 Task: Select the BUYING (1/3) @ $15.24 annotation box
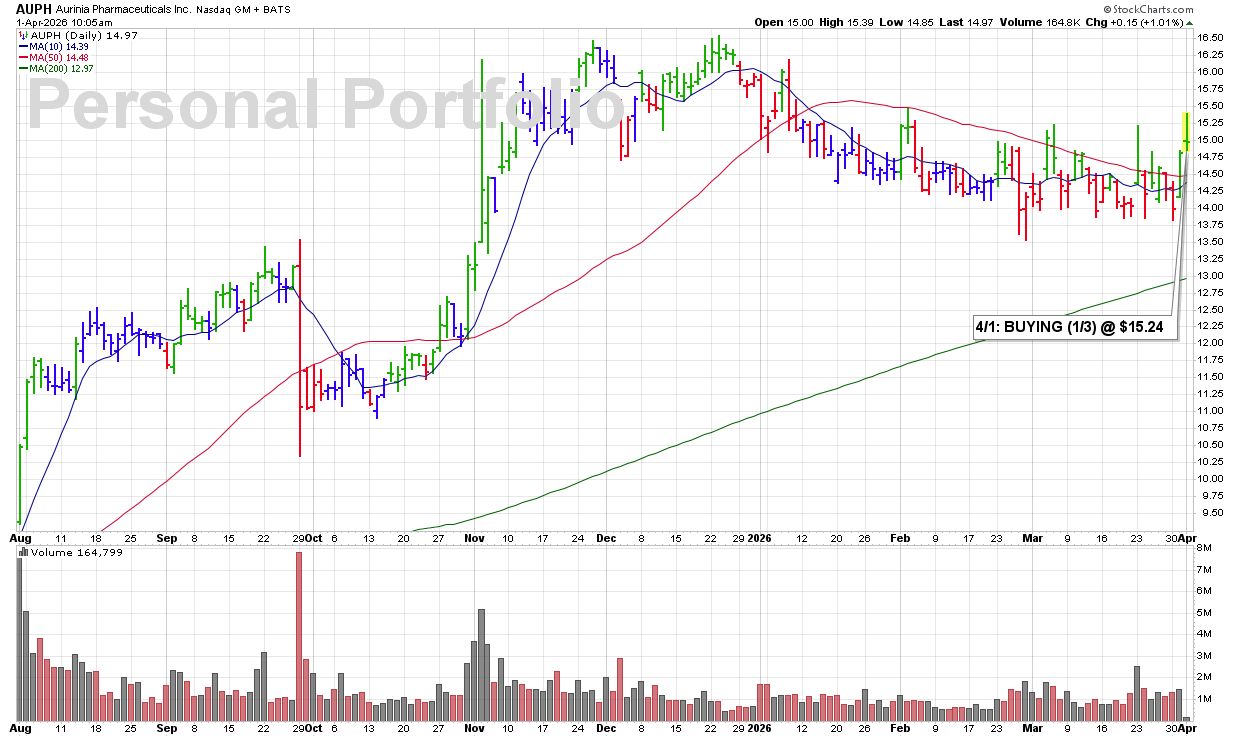click(1073, 326)
